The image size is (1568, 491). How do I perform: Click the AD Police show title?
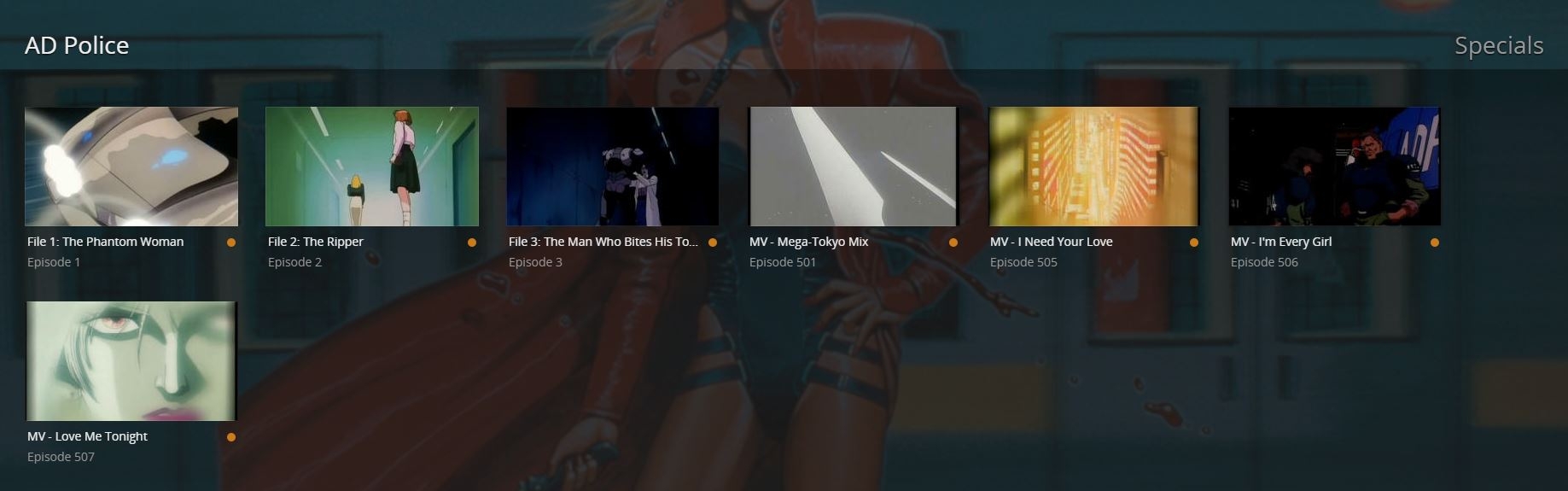(77, 45)
